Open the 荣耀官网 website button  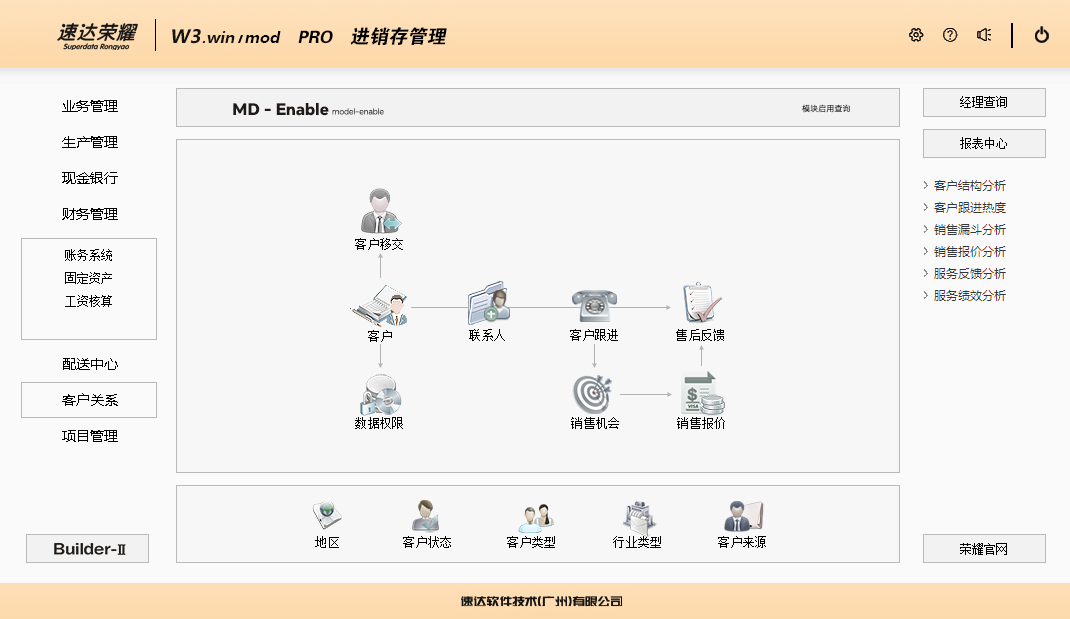[984, 549]
